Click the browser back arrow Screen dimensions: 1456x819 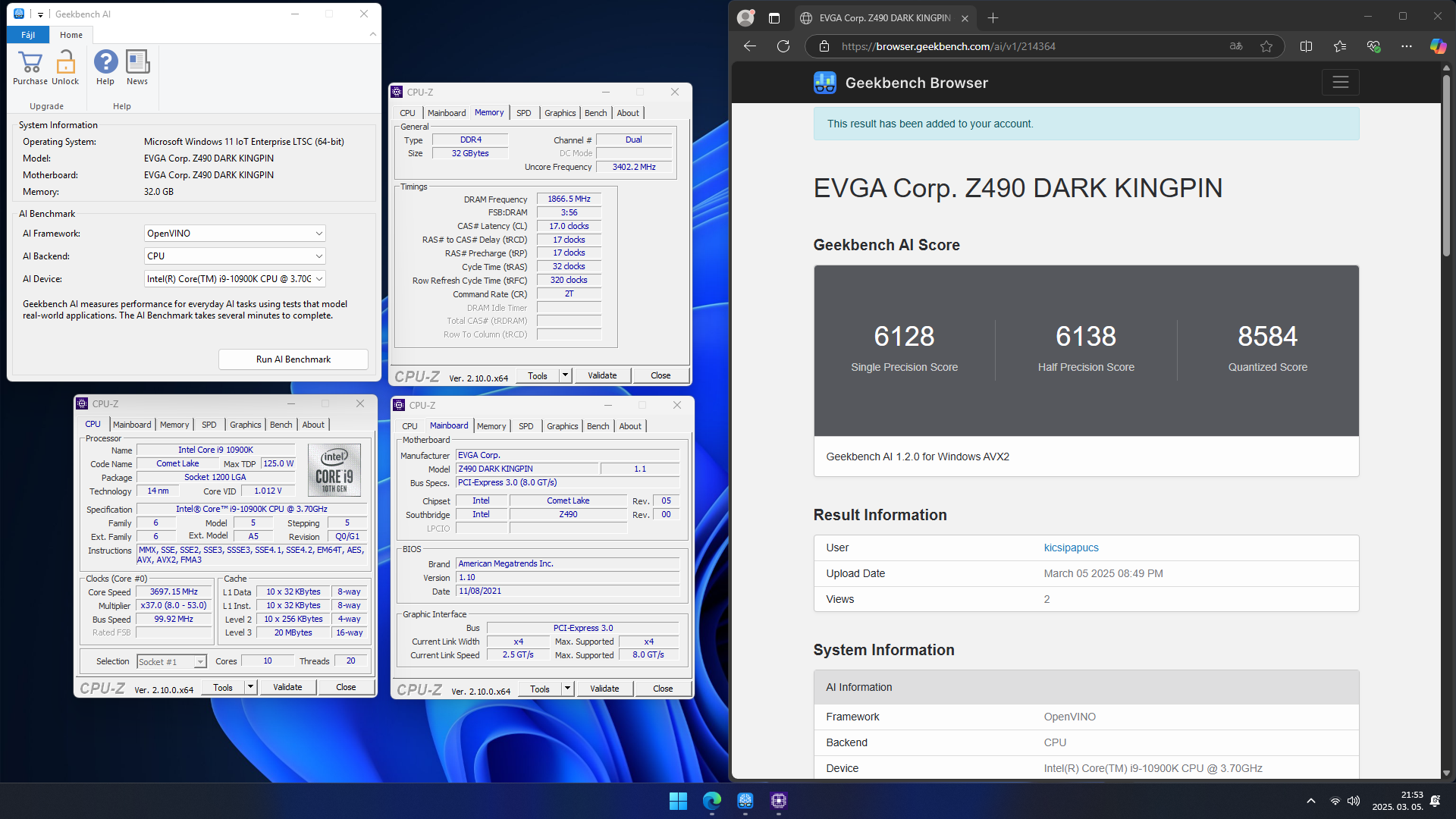point(750,46)
